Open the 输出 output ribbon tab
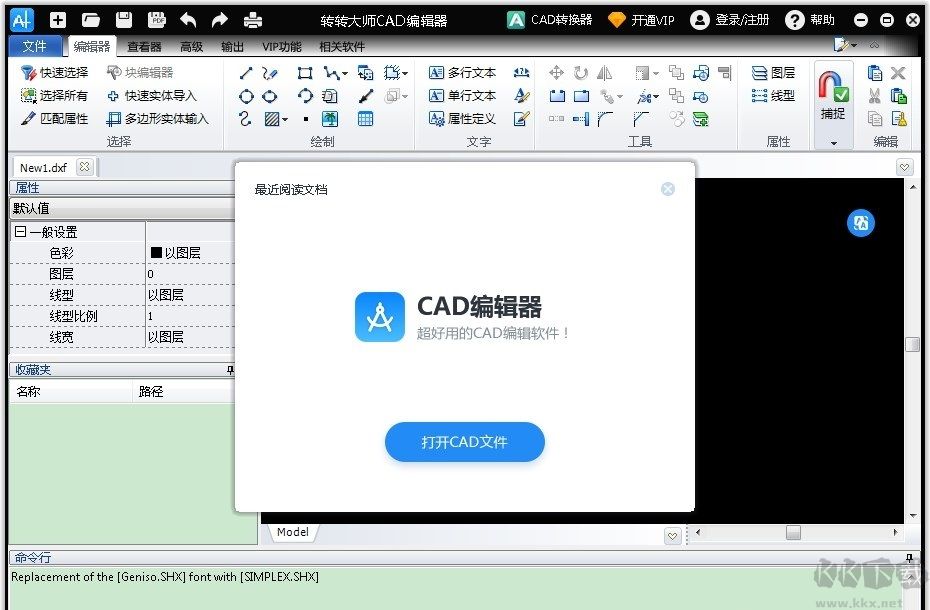 (232, 45)
